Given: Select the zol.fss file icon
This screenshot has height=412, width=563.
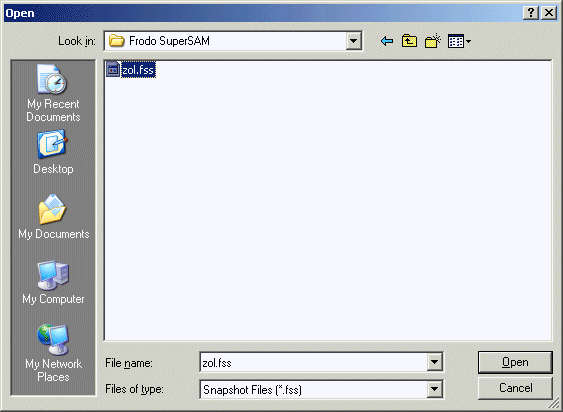Looking at the screenshot, I should click(113, 69).
